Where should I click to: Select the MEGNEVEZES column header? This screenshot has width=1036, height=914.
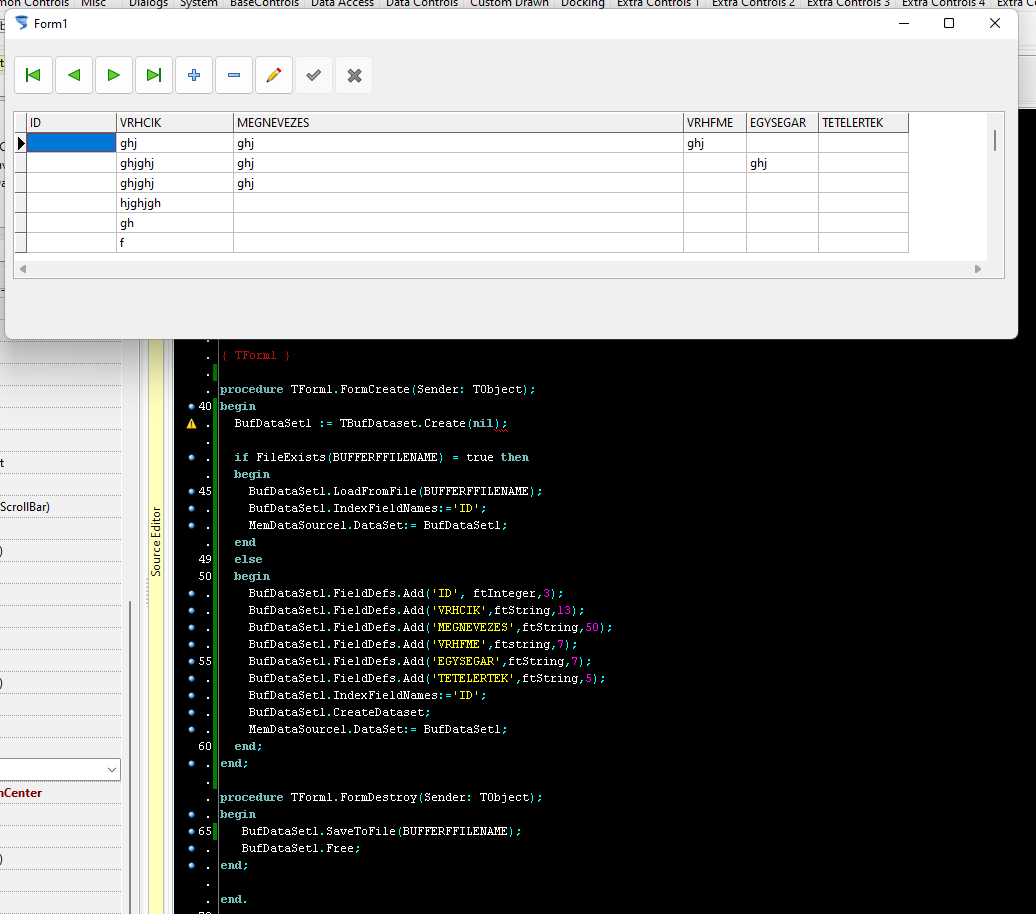click(x=458, y=123)
